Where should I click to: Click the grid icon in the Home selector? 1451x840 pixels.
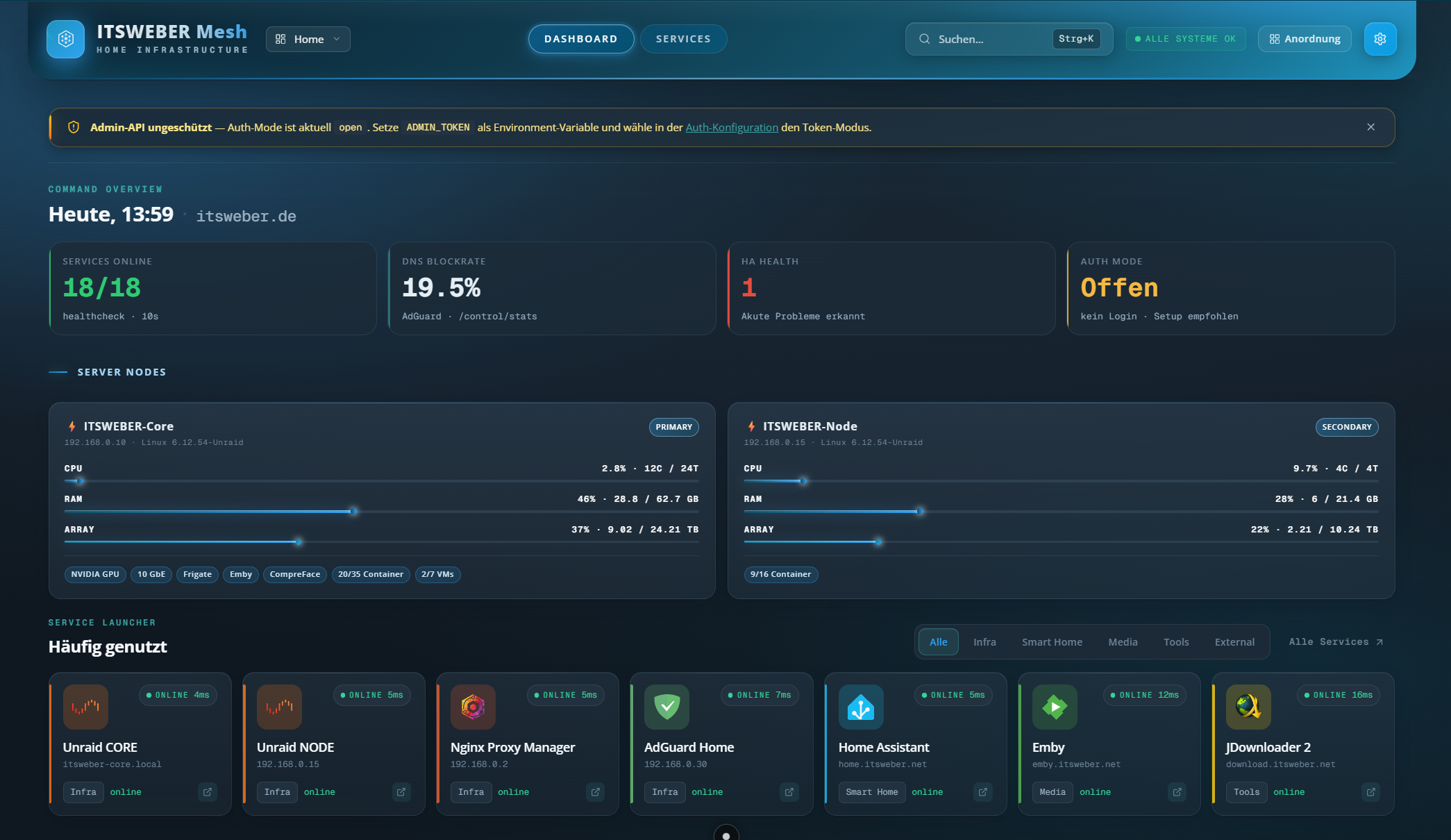[x=280, y=39]
